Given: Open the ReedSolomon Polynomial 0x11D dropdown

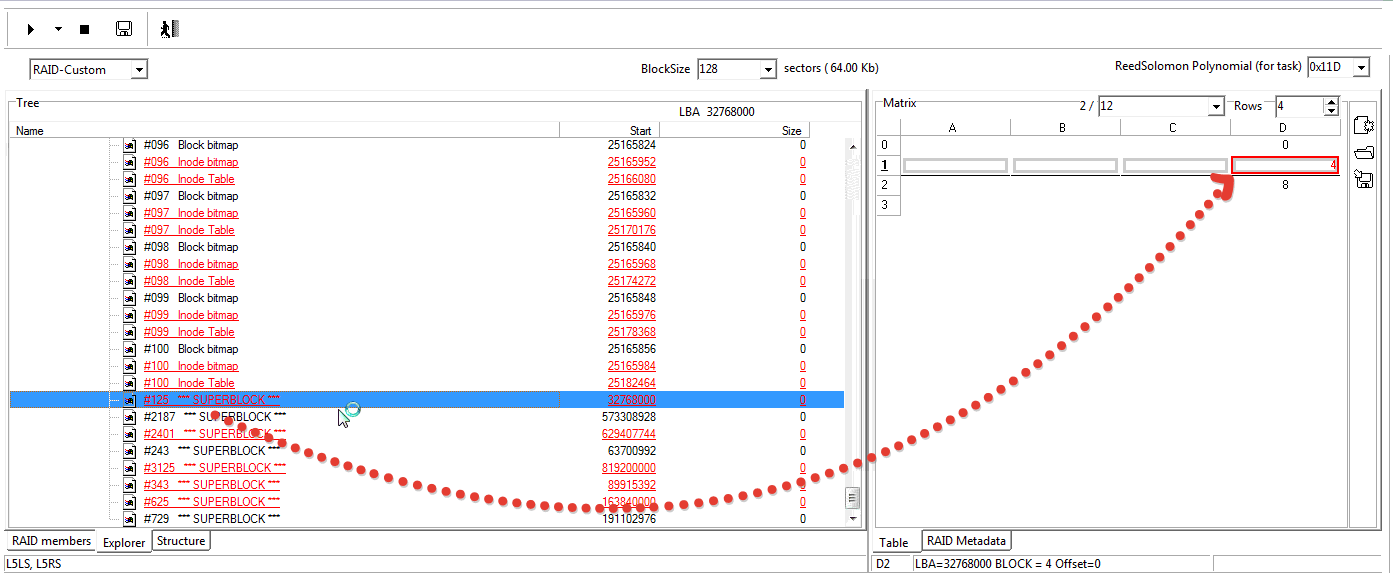Looking at the screenshot, I should click(1361, 67).
